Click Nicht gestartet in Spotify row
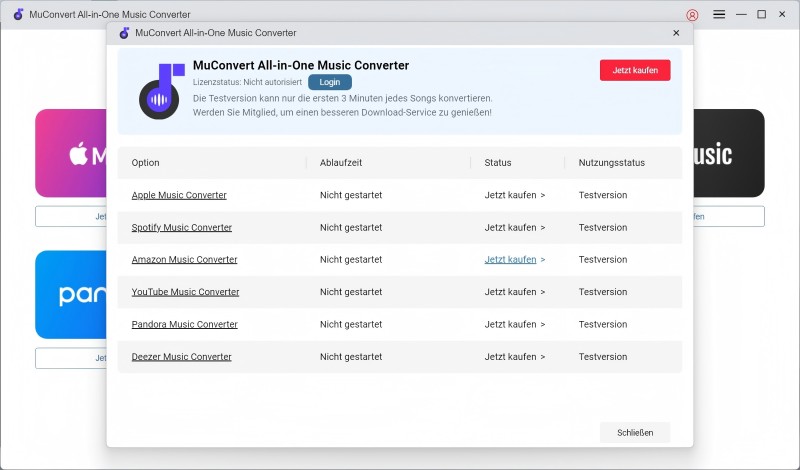Image resolution: width=800 pixels, height=470 pixels. 351,227
